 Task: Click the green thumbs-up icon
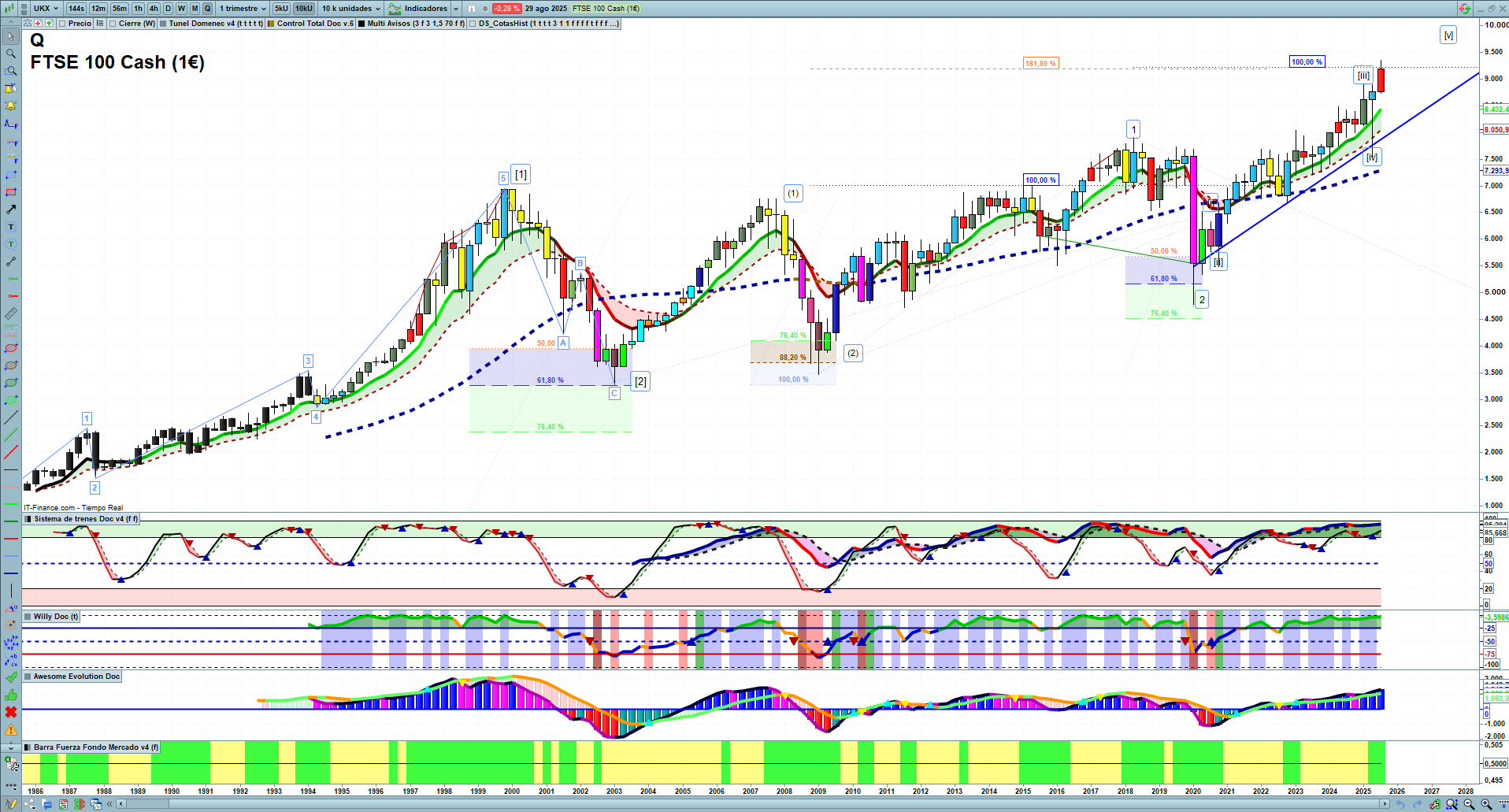[x=11, y=695]
